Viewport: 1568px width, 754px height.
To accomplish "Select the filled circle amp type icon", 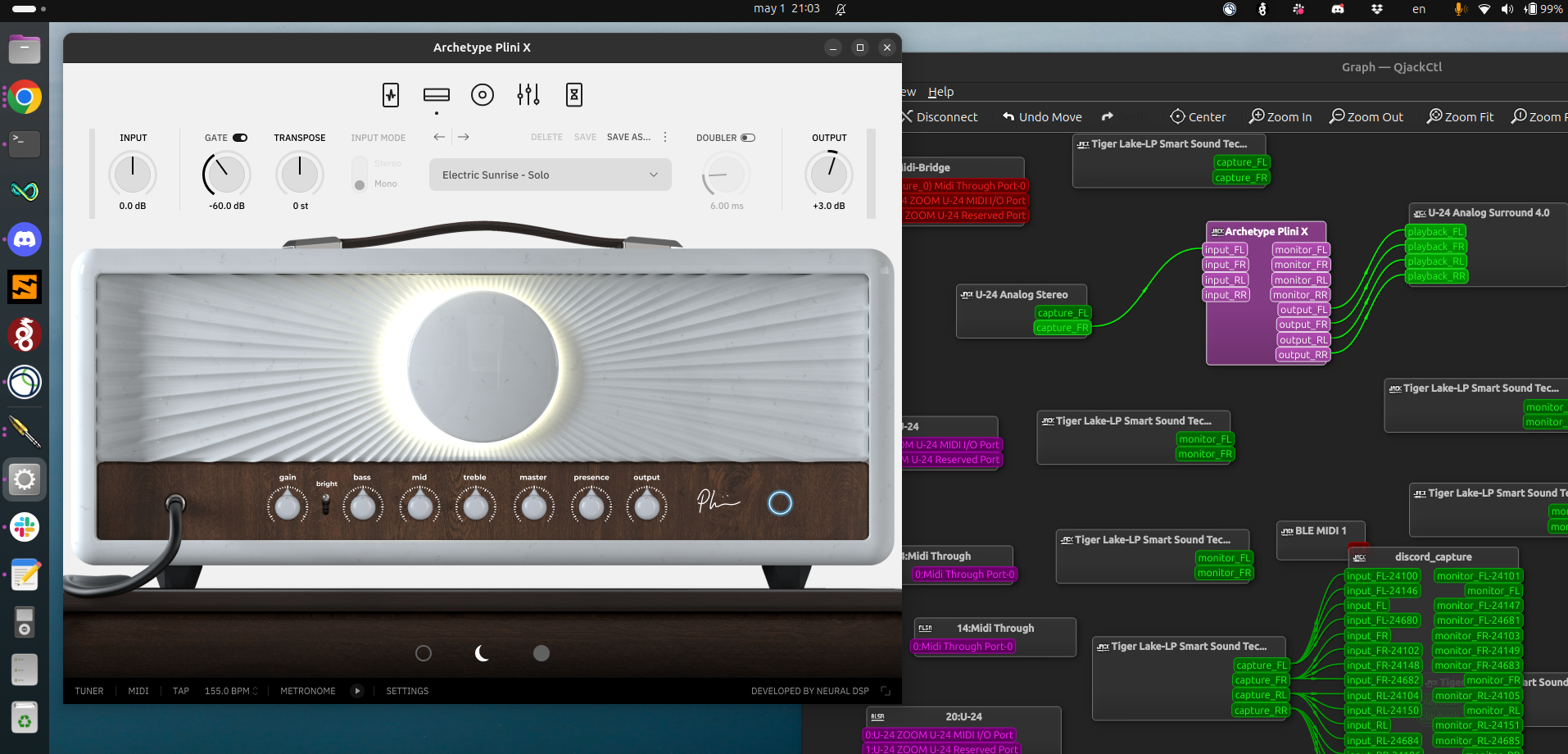I will [x=542, y=653].
